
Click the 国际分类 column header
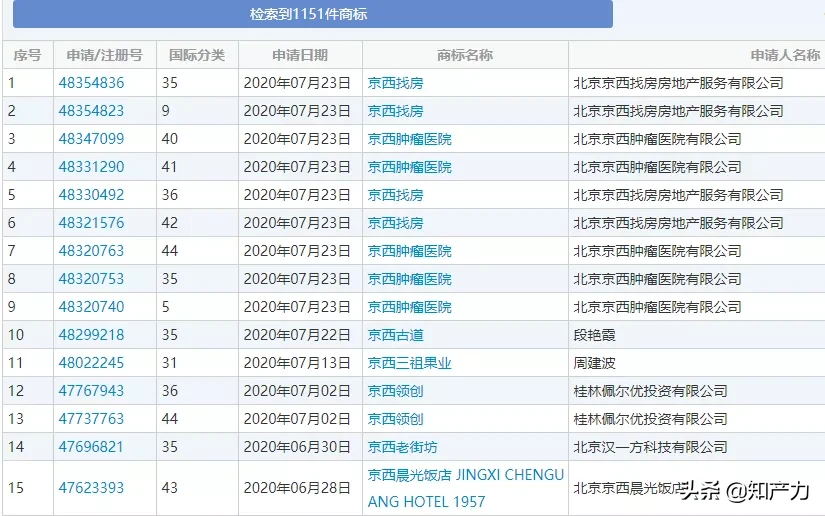coord(197,55)
